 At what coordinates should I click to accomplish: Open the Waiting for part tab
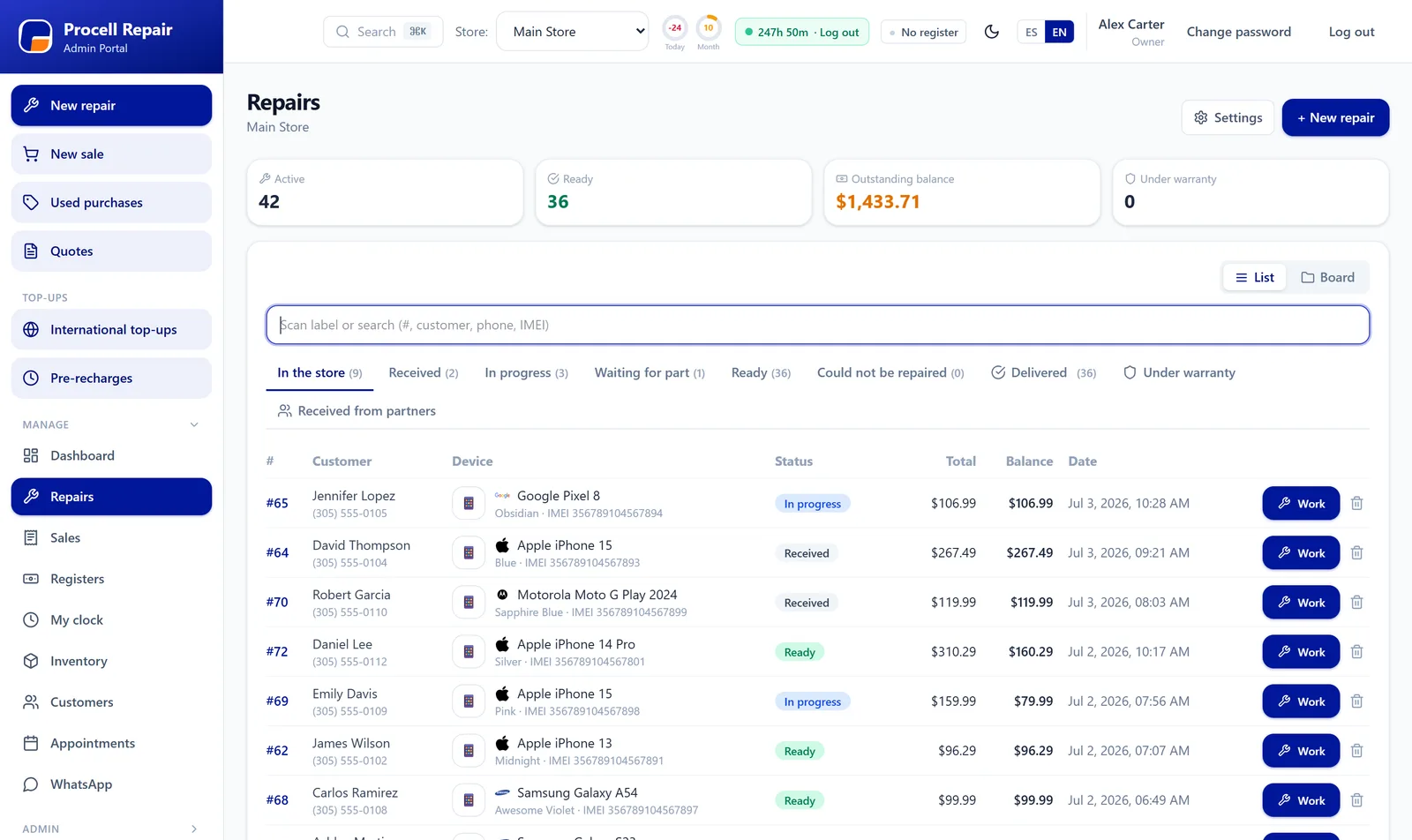(x=650, y=372)
